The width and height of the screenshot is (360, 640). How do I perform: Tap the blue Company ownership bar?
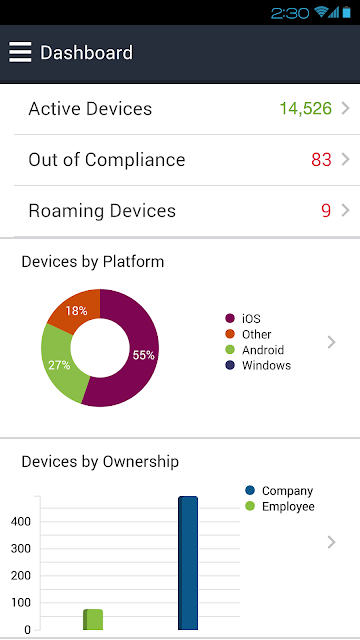coord(188,563)
